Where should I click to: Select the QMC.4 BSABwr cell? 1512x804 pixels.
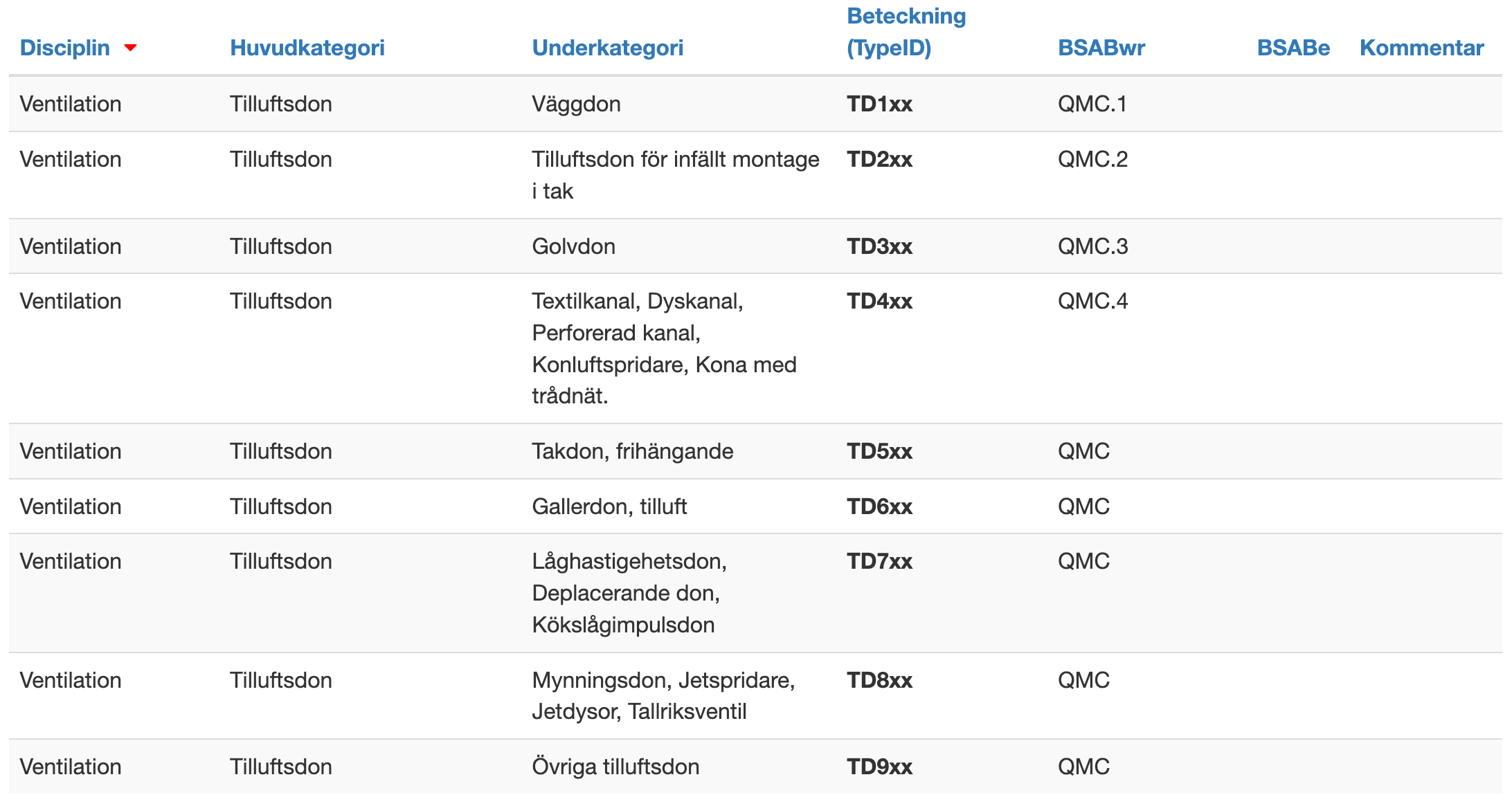point(1092,301)
